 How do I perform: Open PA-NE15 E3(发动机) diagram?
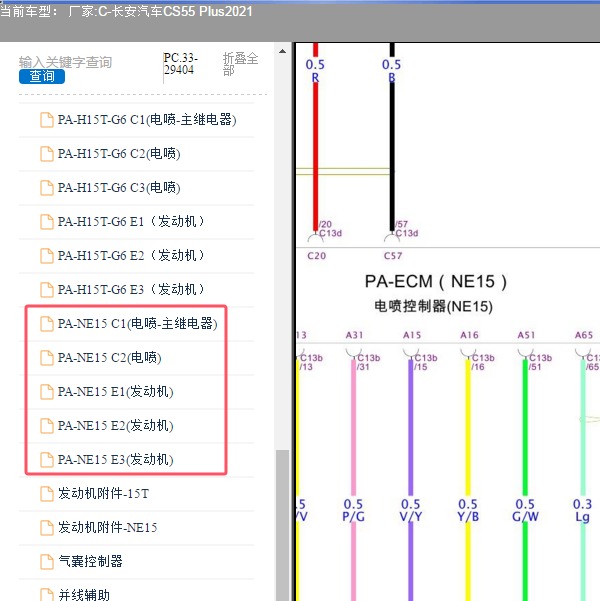click(x=115, y=459)
